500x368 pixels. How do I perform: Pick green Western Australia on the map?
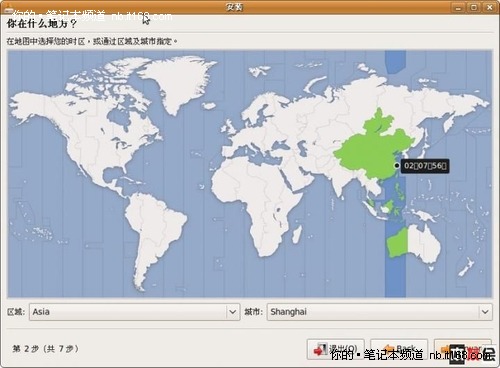click(x=397, y=243)
